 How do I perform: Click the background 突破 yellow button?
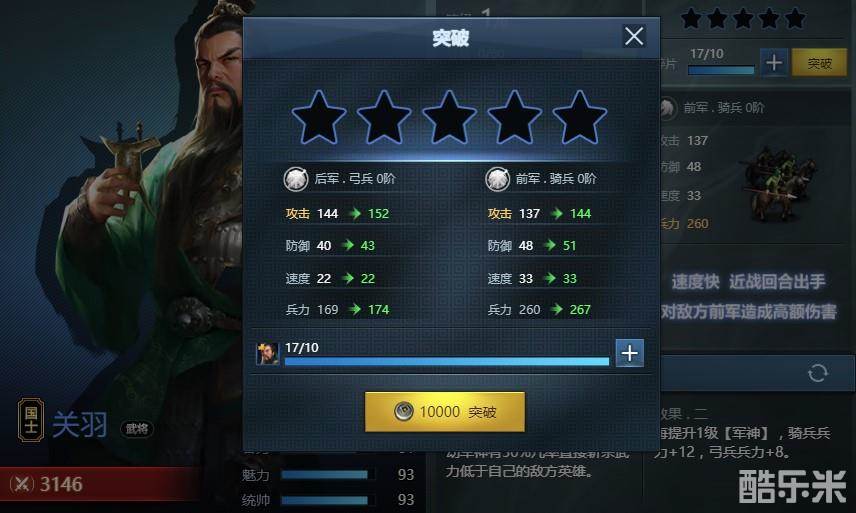click(x=819, y=63)
